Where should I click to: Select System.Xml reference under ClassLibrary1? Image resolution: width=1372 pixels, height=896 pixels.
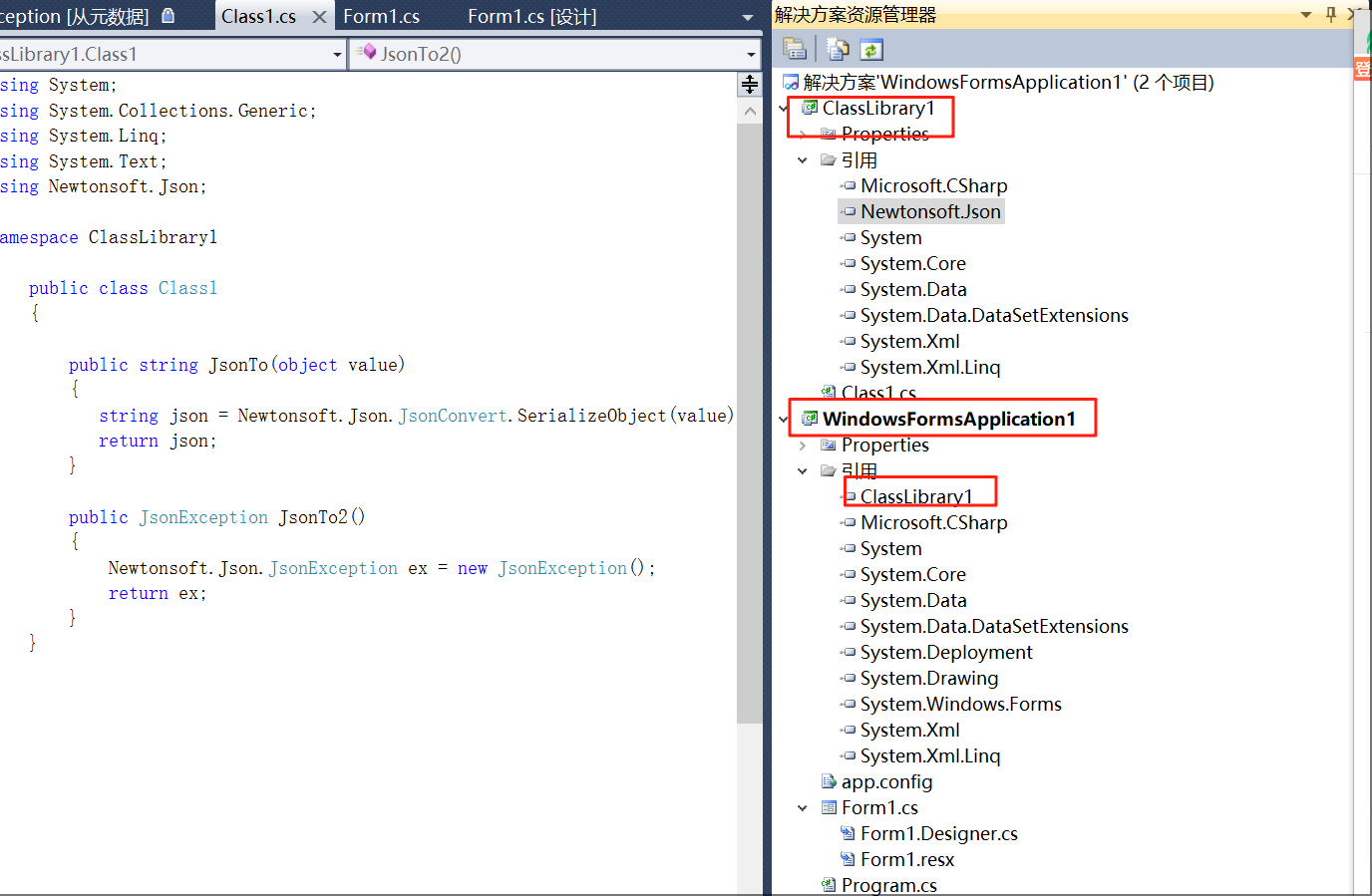point(909,341)
